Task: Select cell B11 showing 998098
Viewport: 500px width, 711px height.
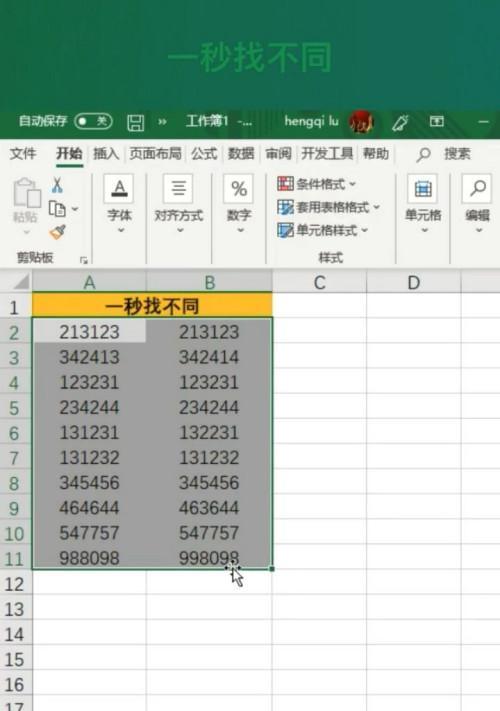Action: point(209,557)
